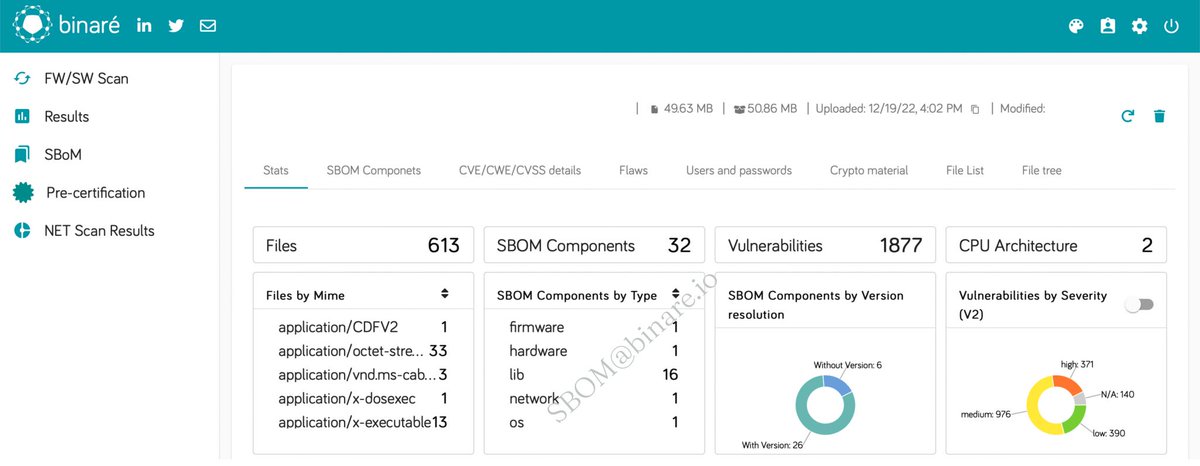The image size is (1200, 466).
Task: Click the copy icon beside upload date
Action: pos(975,109)
